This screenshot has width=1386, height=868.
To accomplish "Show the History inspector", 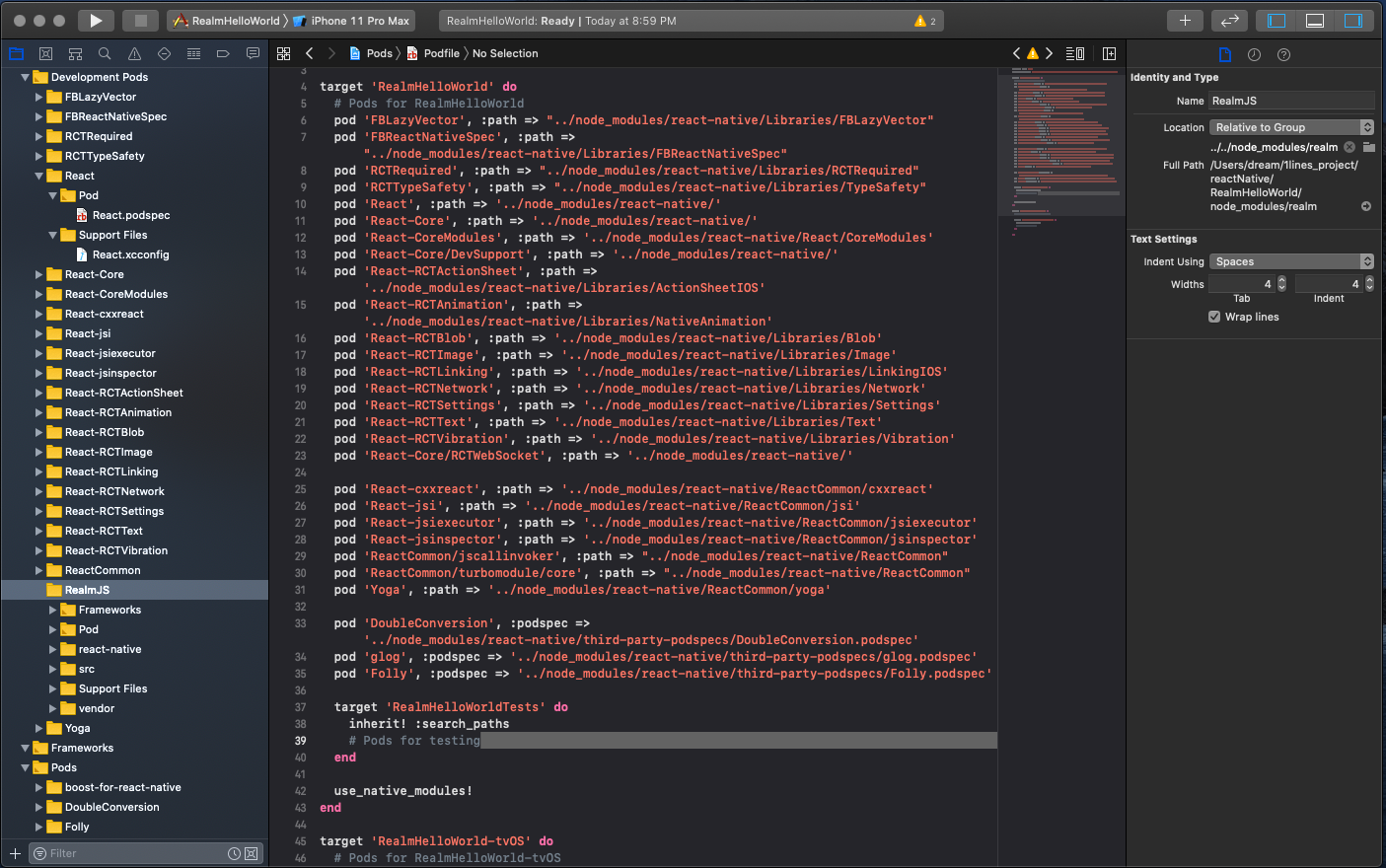I will [1254, 54].
